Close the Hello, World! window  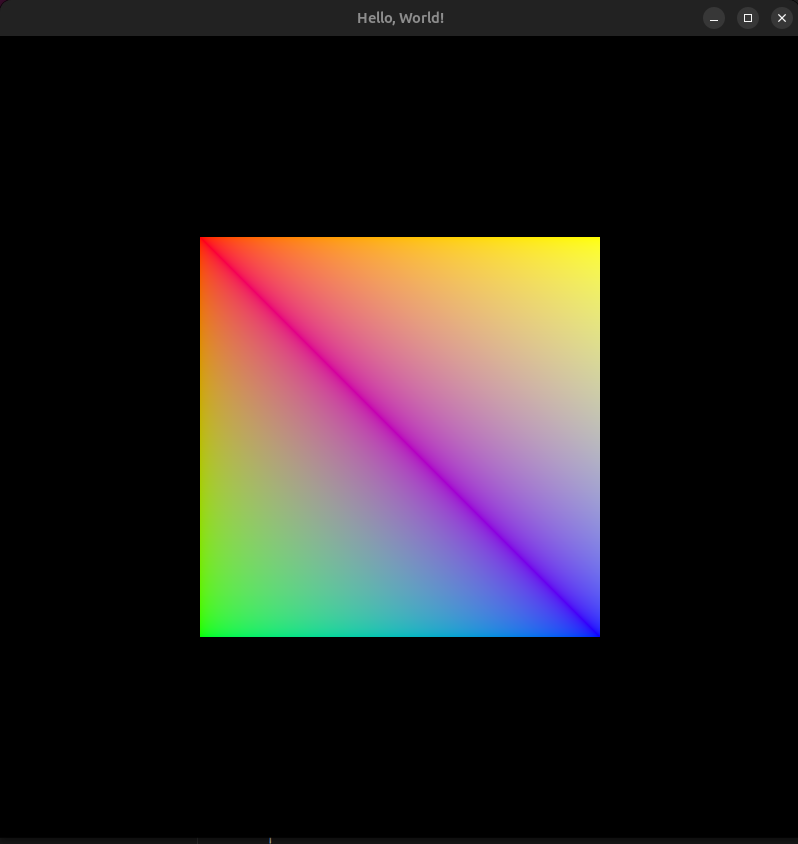(x=781, y=18)
